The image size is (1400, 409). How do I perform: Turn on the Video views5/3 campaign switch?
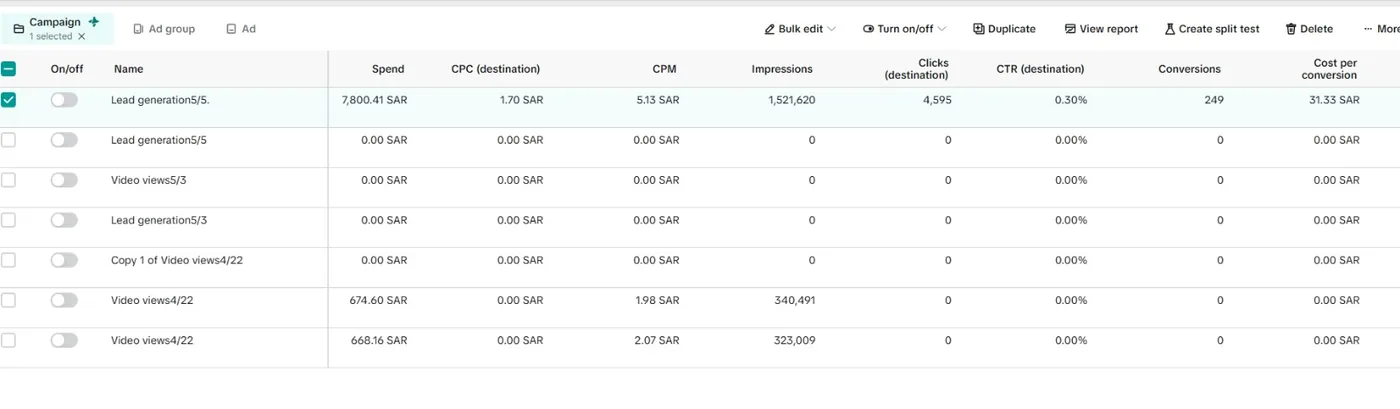[x=64, y=180]
